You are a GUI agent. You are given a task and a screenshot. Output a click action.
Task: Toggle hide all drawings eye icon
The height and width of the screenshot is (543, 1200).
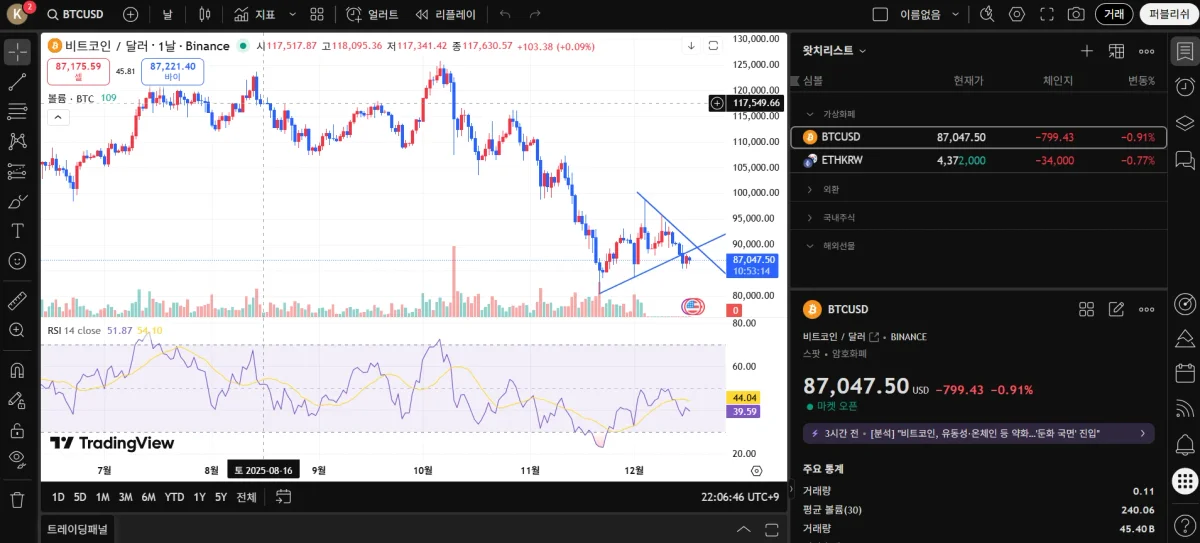(x=17, y=459)
